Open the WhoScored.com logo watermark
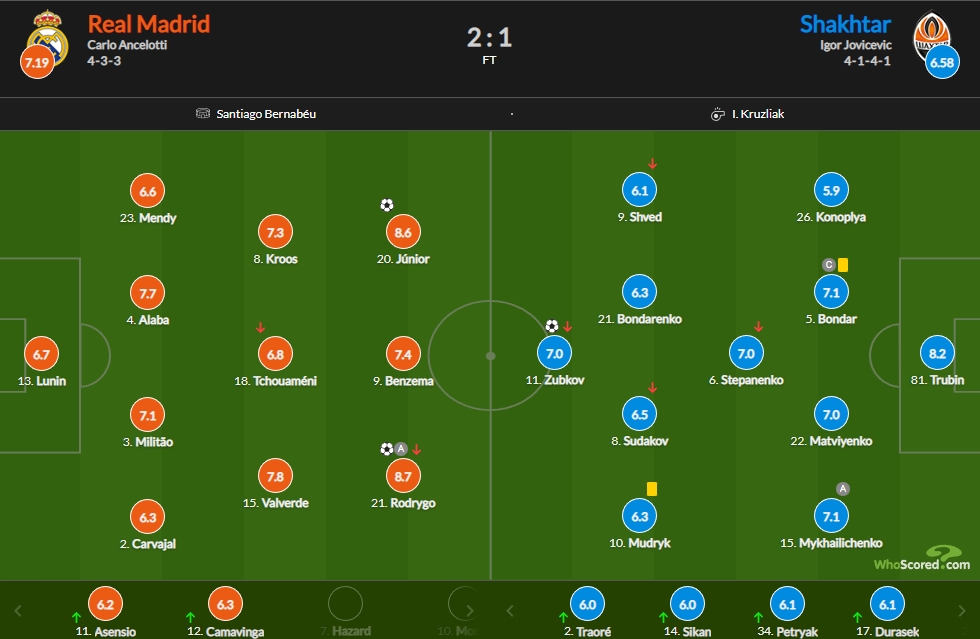The image size is (980, 639). pyautogui.click(x=922, y=558)
